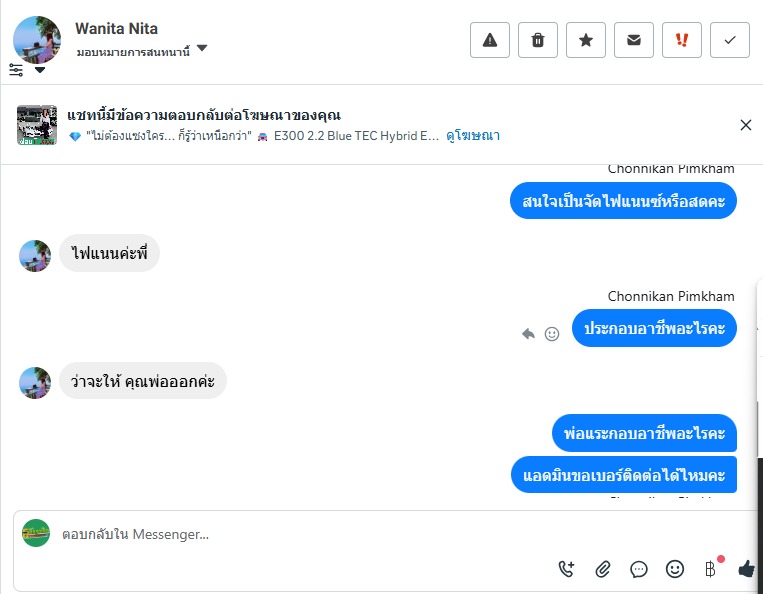
Task: Open the ดูโฆษณา ad link
Action: point(473,136)
